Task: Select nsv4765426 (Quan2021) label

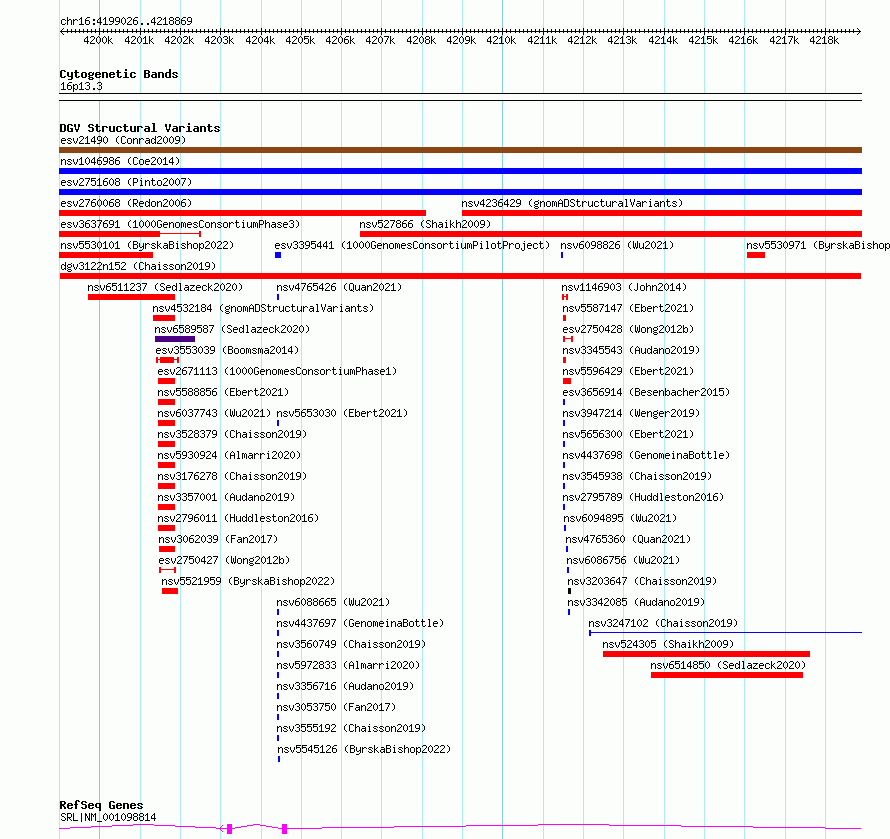Action: (x=339, y=287)
